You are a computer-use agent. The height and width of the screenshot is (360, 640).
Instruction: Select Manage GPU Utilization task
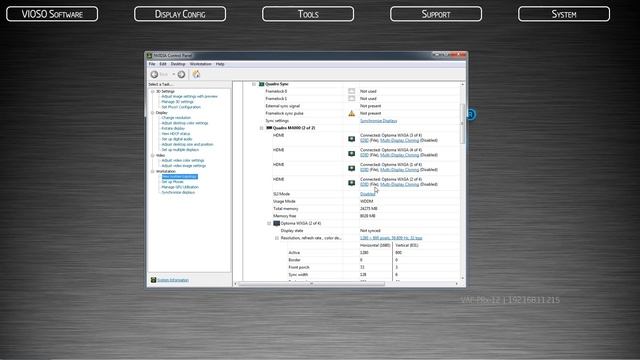pyautogui.click(x=180, y=187)
